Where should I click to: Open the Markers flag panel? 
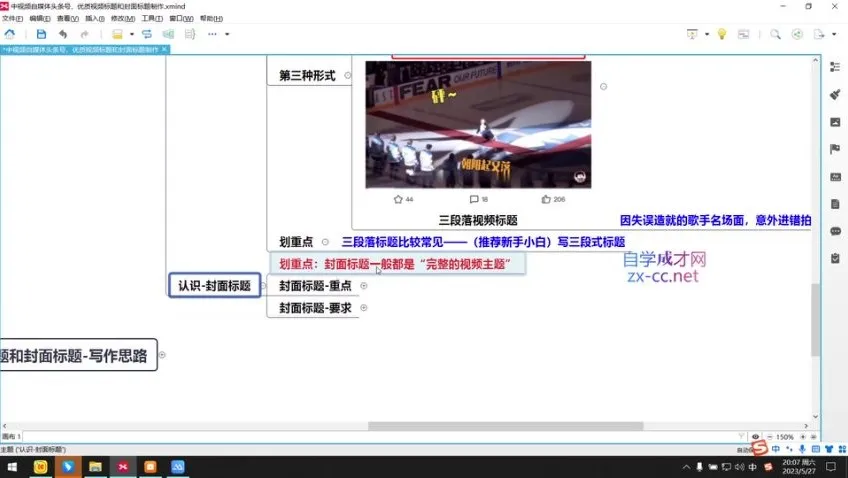point(835,149)
